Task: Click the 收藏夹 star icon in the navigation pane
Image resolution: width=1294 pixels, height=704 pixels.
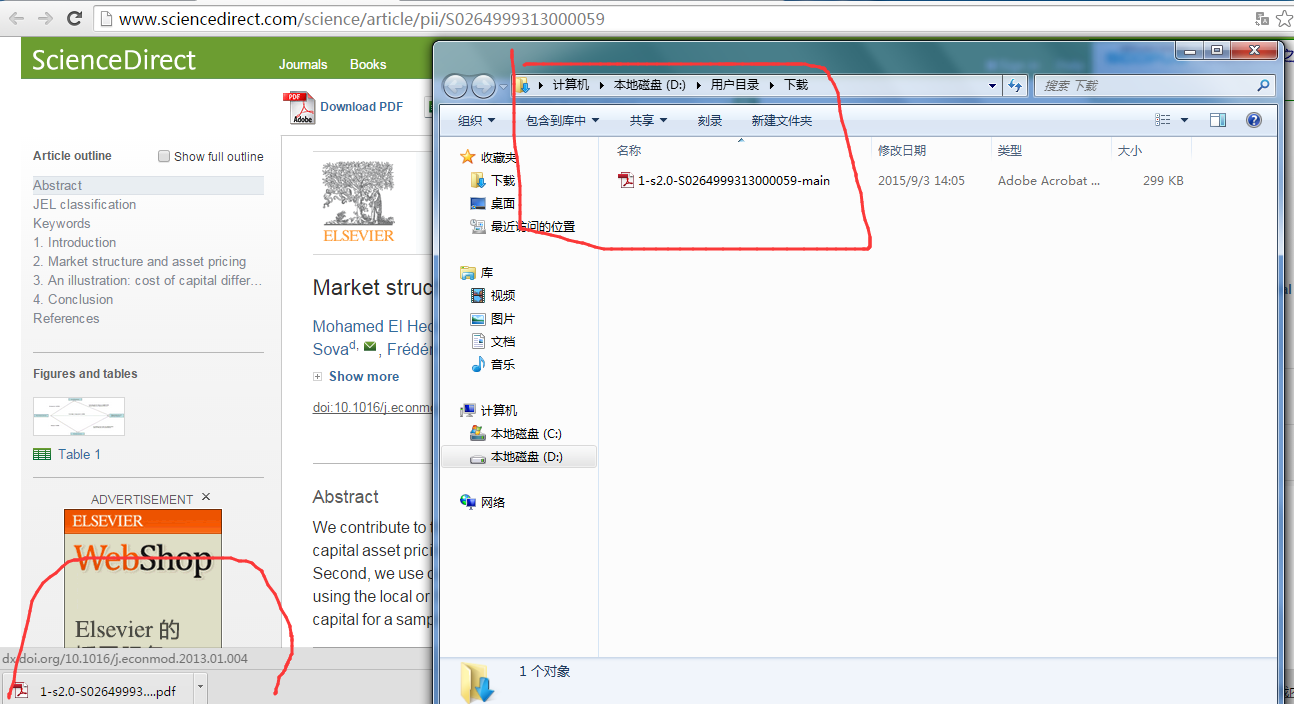Action: [467, 157]
